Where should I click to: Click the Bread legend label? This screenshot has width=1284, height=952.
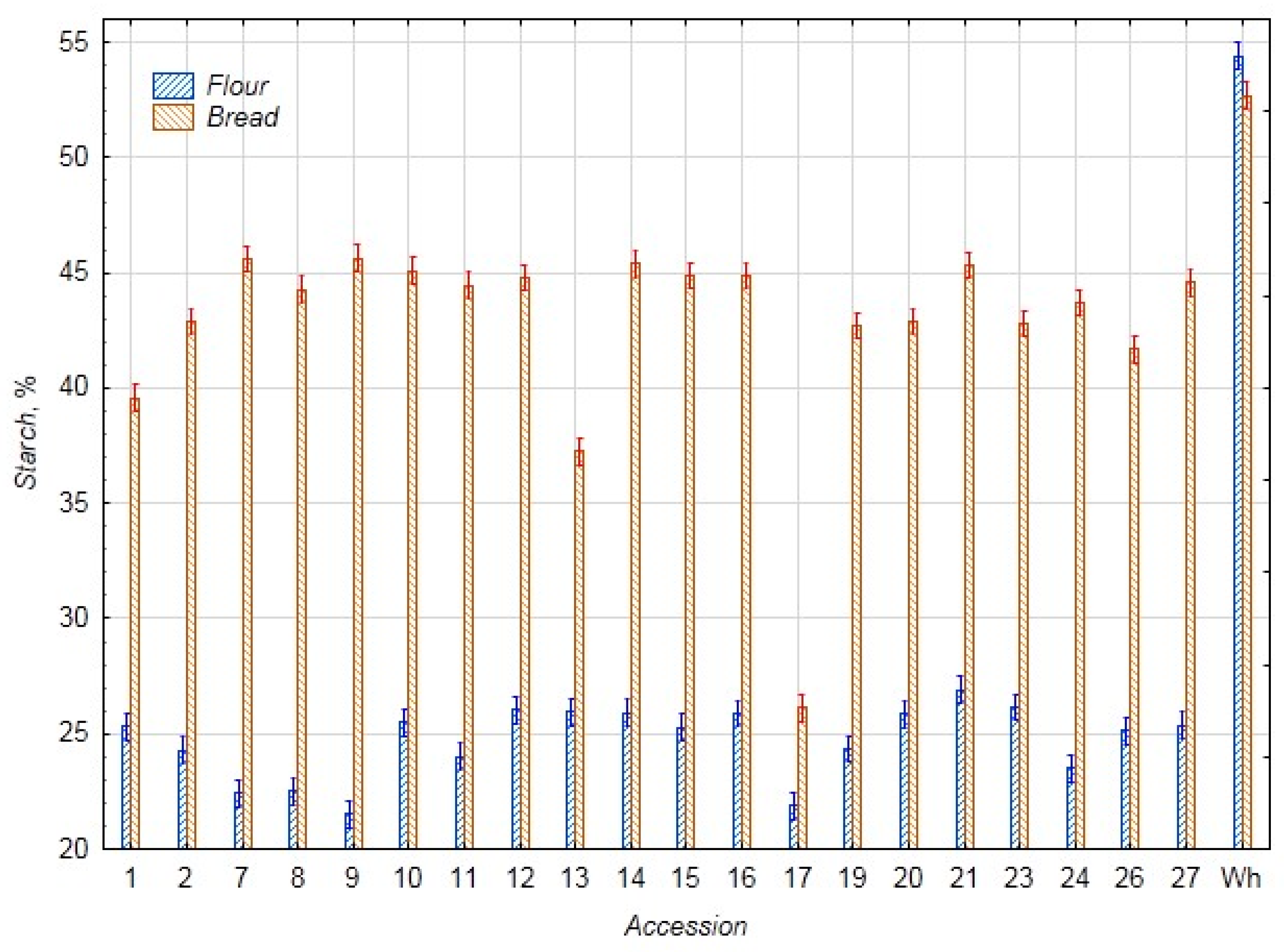coord(243,117)
